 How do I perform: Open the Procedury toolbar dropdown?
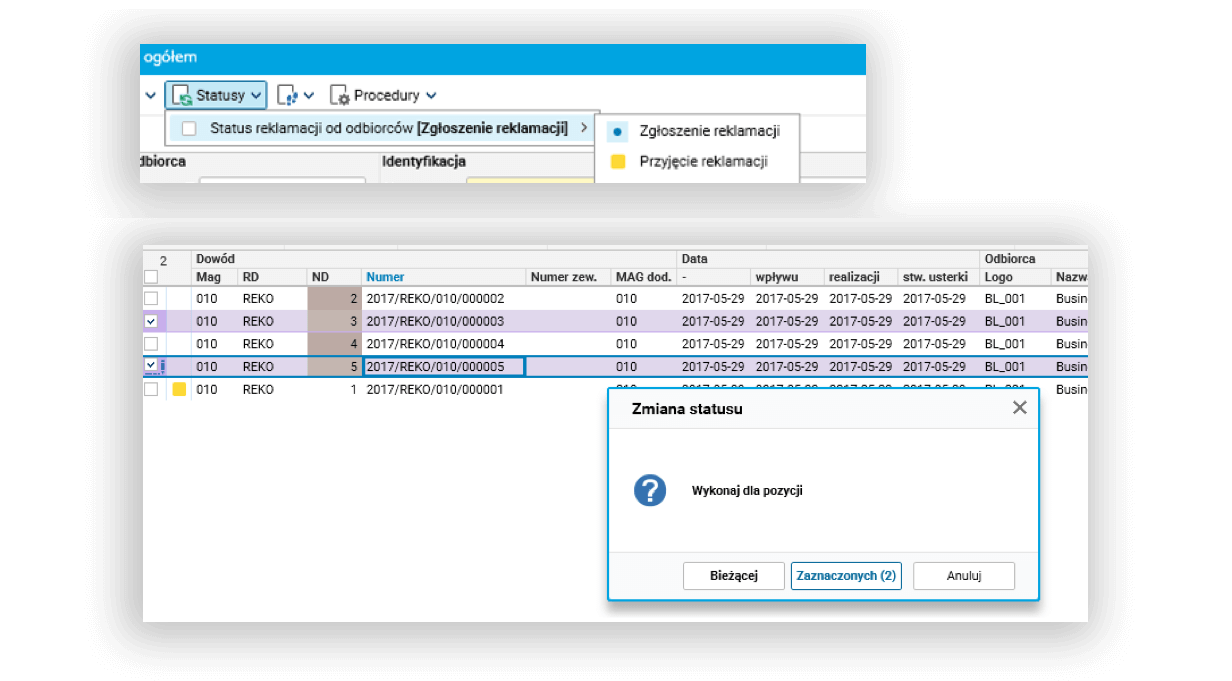pyautogui.click(x=384, y=95)
